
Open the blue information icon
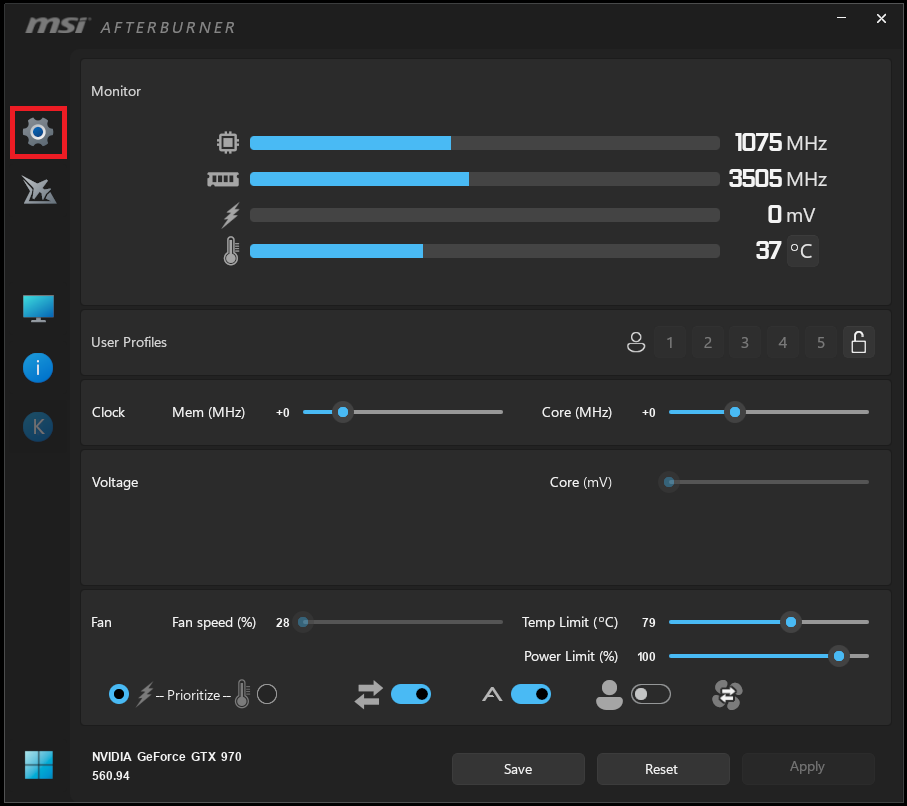click(38, 367)
